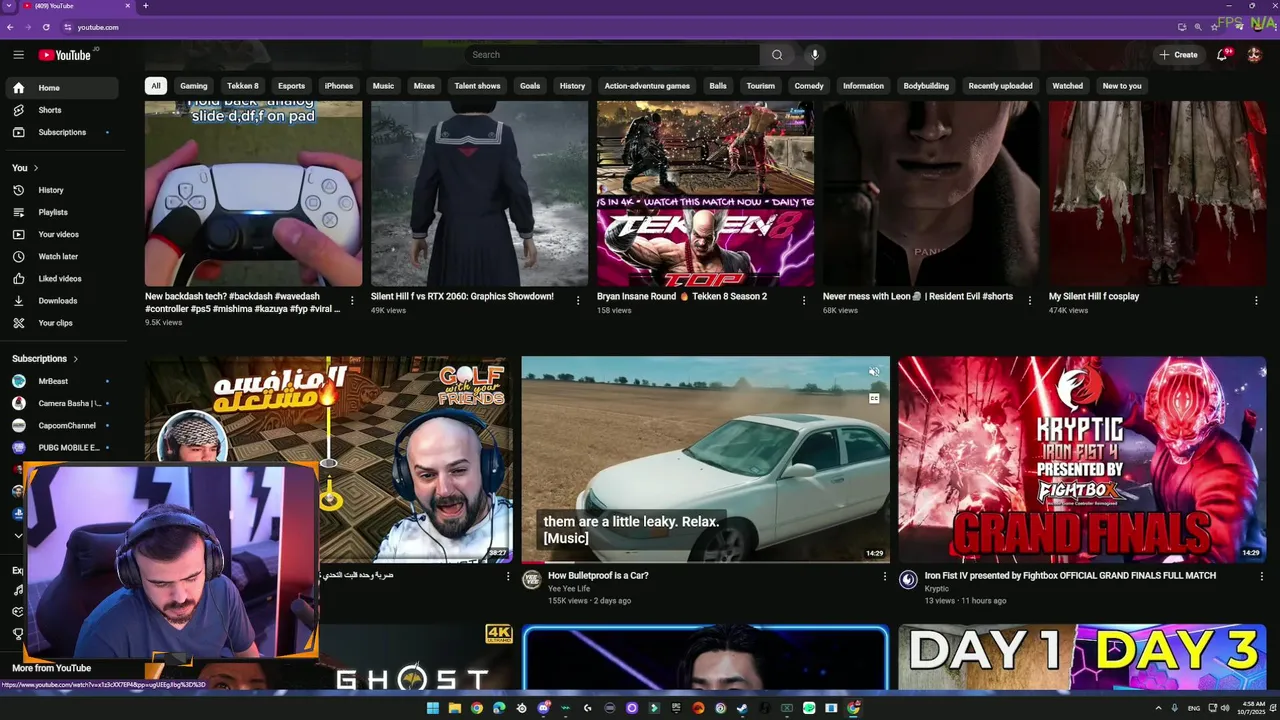Expand the Subscriptions header chevron

[x=75, y=359]
